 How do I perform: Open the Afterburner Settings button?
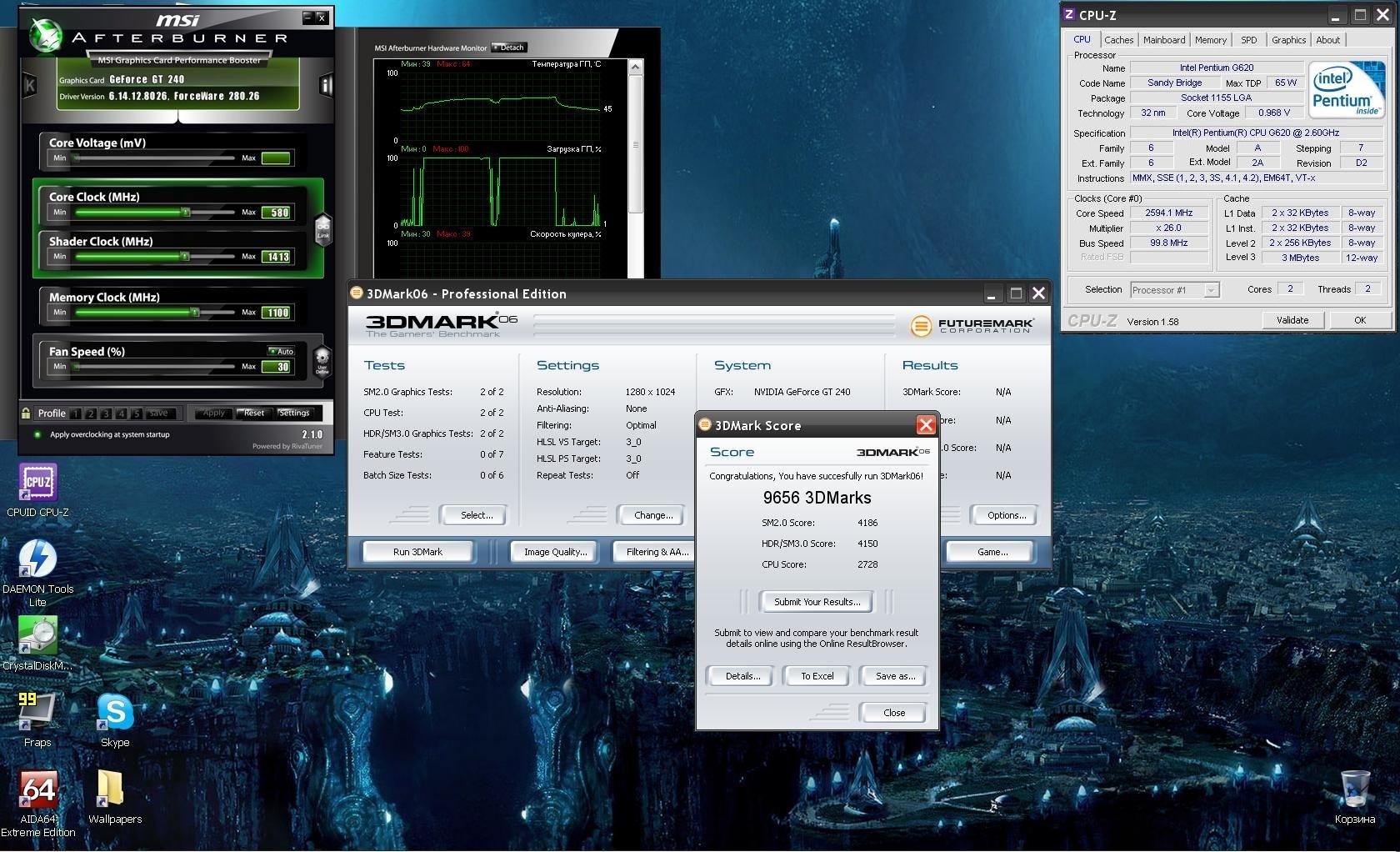[x=293, y=413]
